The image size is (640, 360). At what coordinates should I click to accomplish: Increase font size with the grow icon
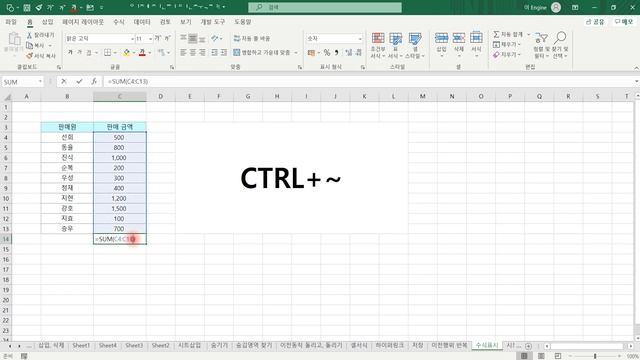pos(158,38)
